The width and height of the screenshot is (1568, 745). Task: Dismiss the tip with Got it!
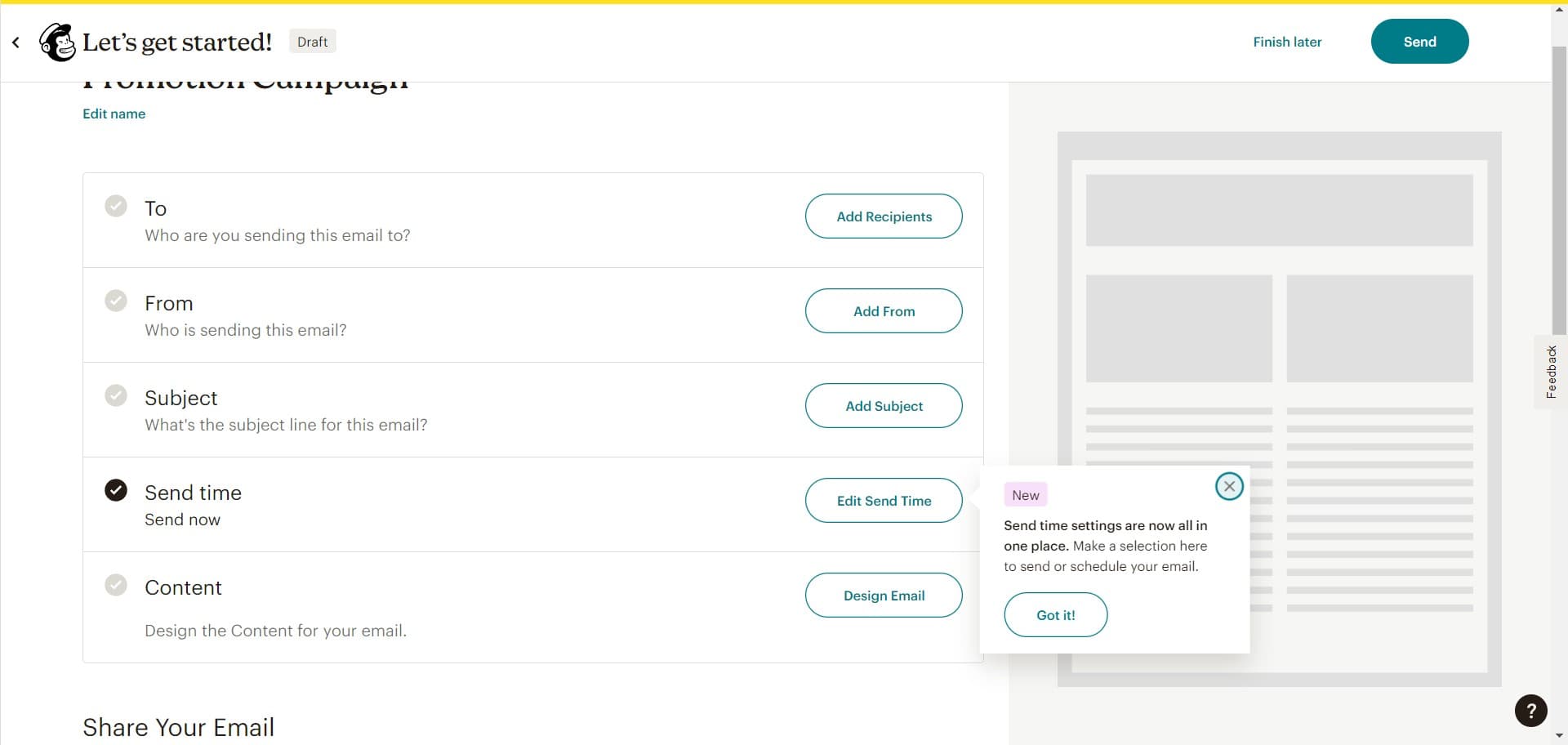point(1055,614)
